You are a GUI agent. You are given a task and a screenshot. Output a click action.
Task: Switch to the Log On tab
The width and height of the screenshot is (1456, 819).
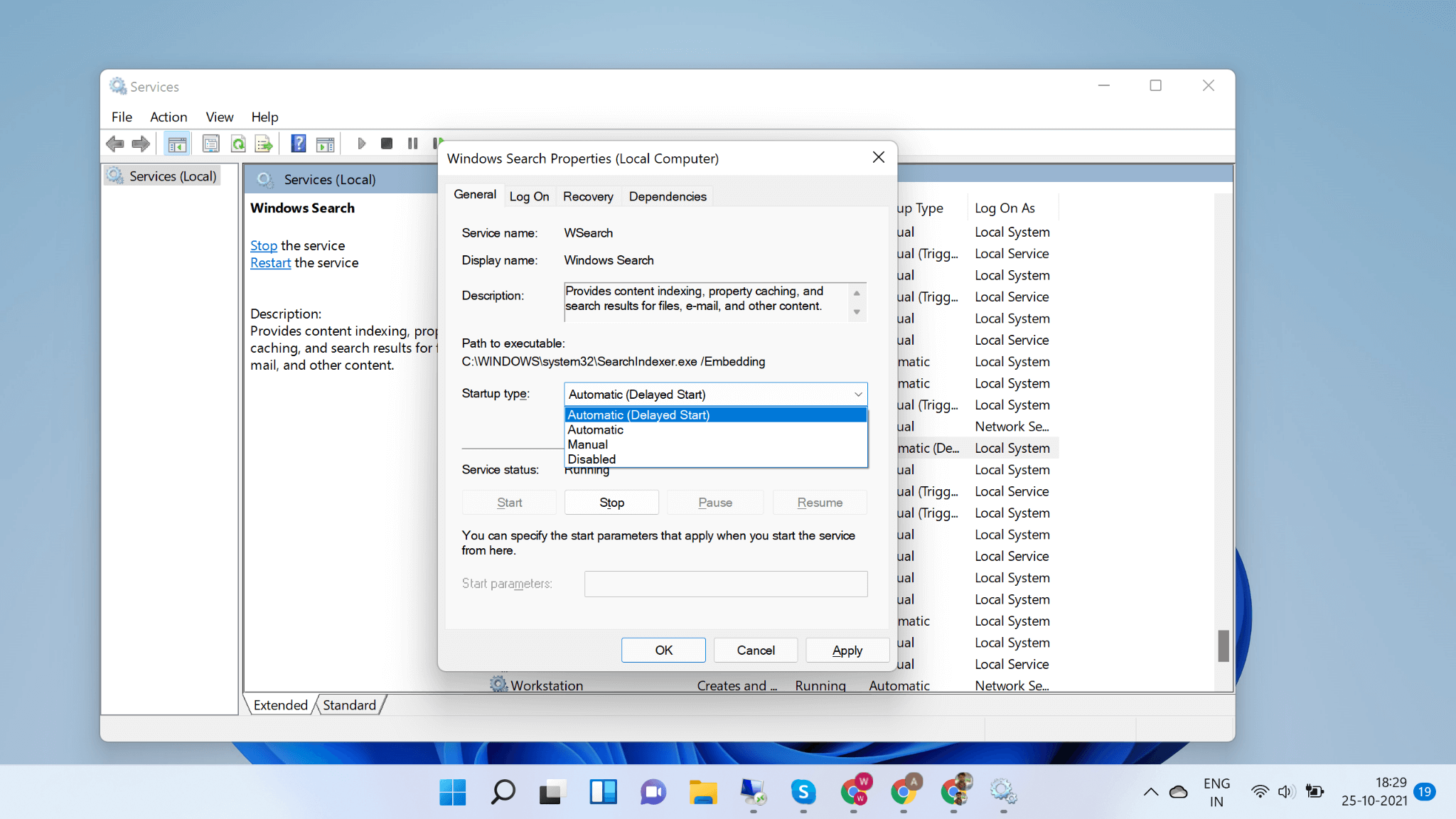click(x=529, y=196)
